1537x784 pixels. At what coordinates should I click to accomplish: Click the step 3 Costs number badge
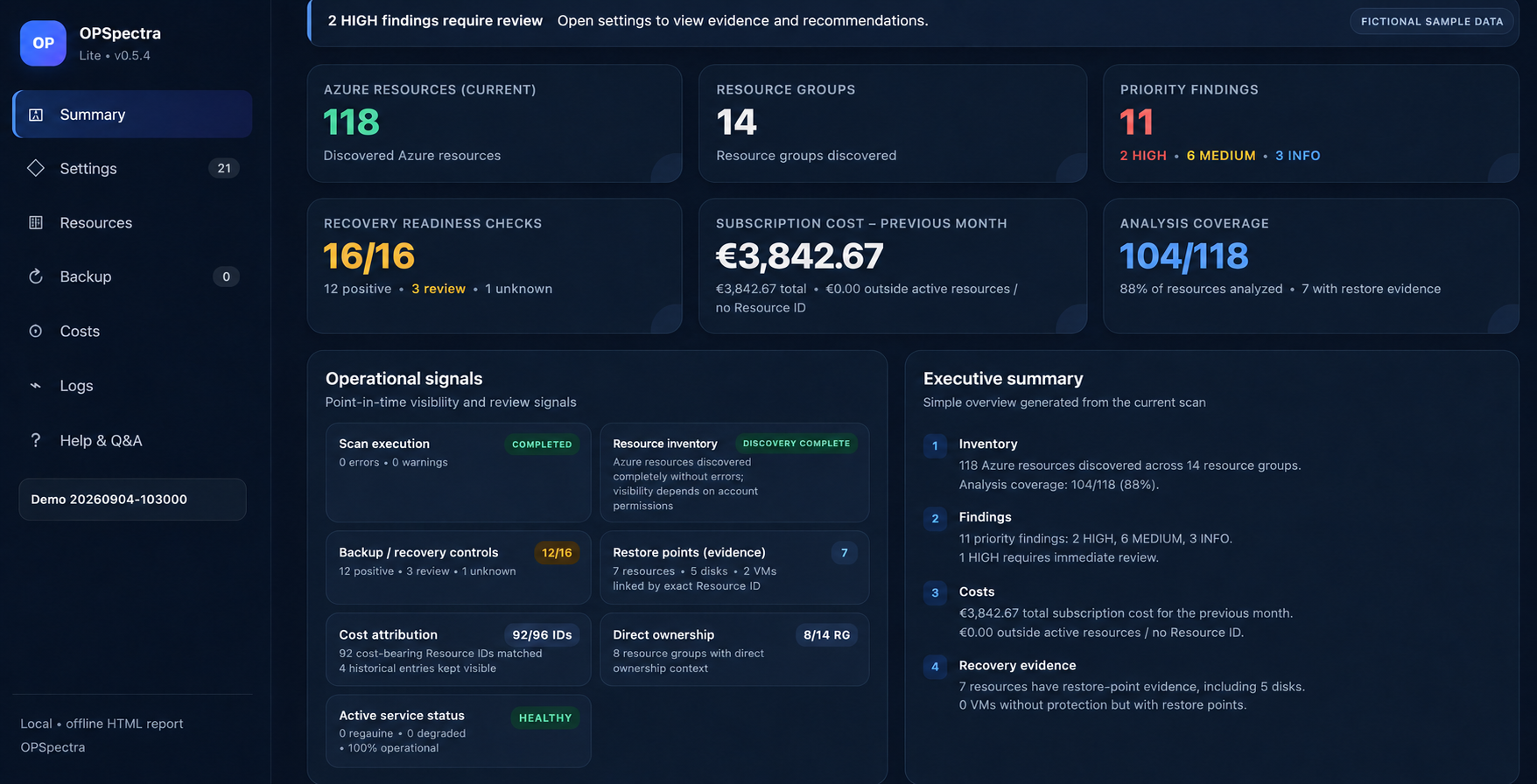click(x=935, y=593)
